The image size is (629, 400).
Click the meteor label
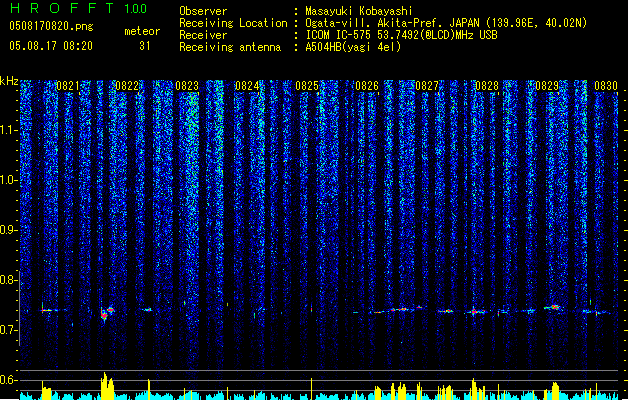pyautogui.click(x=142, y=31)
